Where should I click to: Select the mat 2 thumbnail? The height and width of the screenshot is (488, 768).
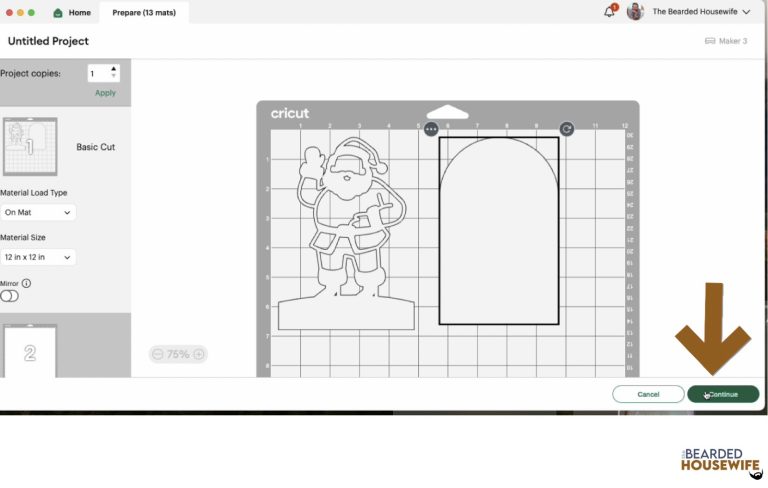point(30,351)
